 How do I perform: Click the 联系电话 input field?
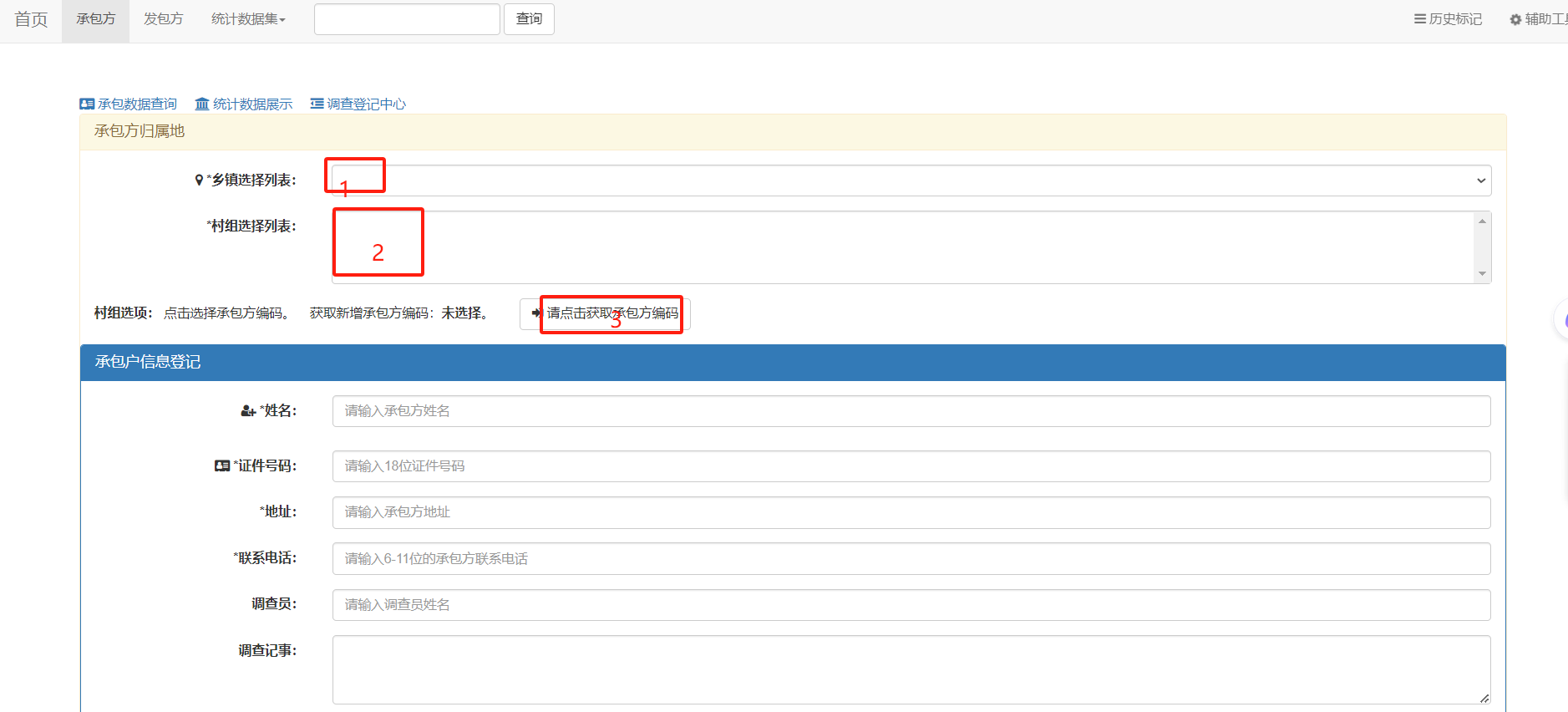pos(911,558)
